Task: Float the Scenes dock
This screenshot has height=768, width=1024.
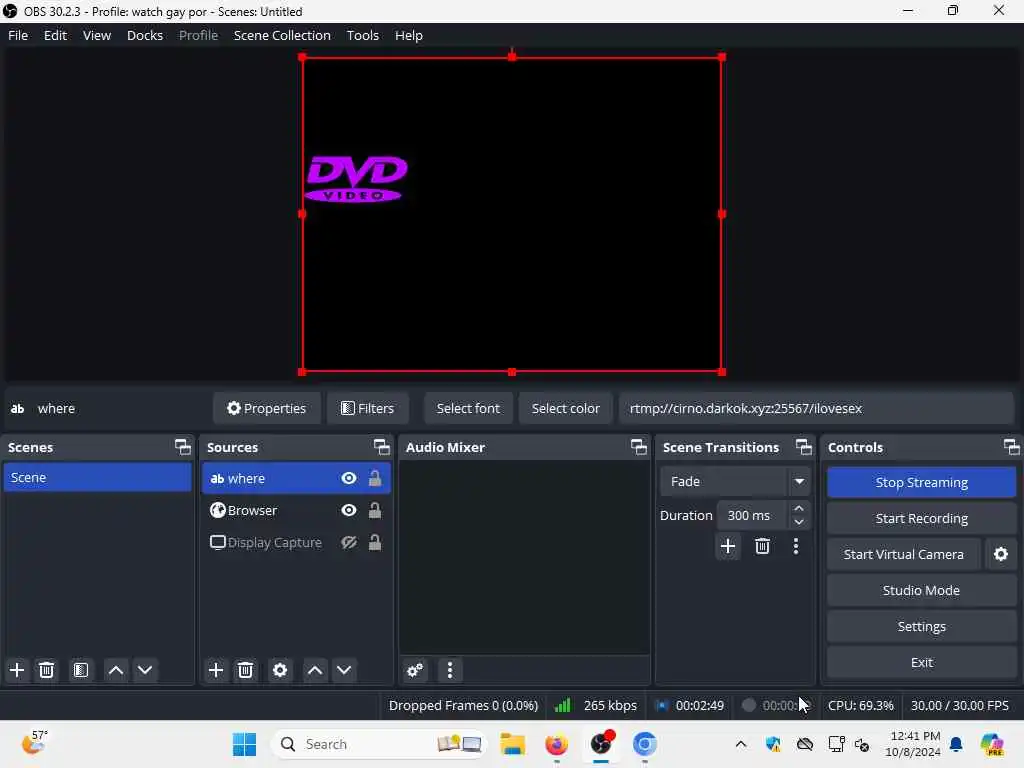Action: tap(183, 447)
